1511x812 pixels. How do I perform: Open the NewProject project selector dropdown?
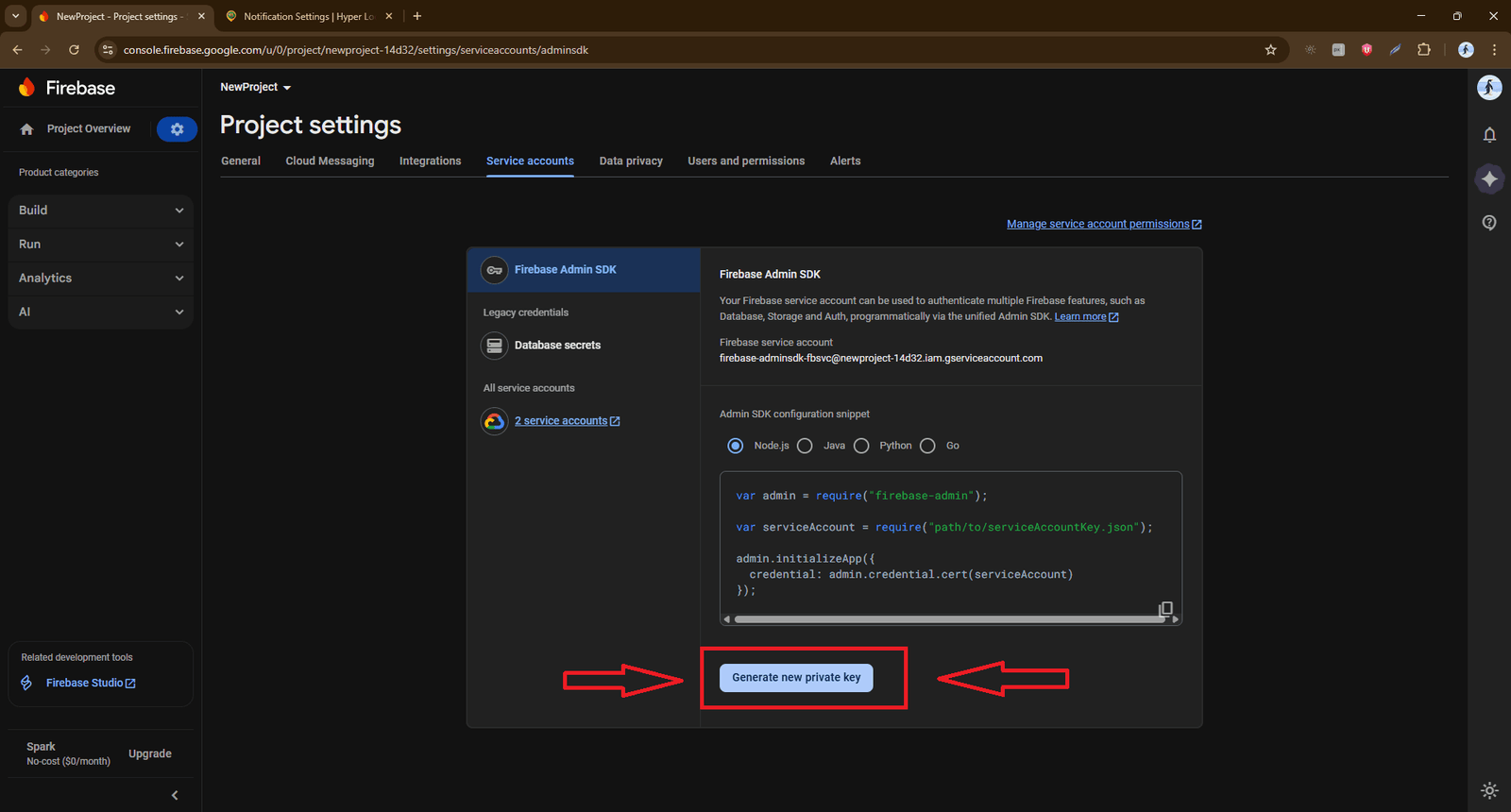pyautogui.click(x=255, y=87)
